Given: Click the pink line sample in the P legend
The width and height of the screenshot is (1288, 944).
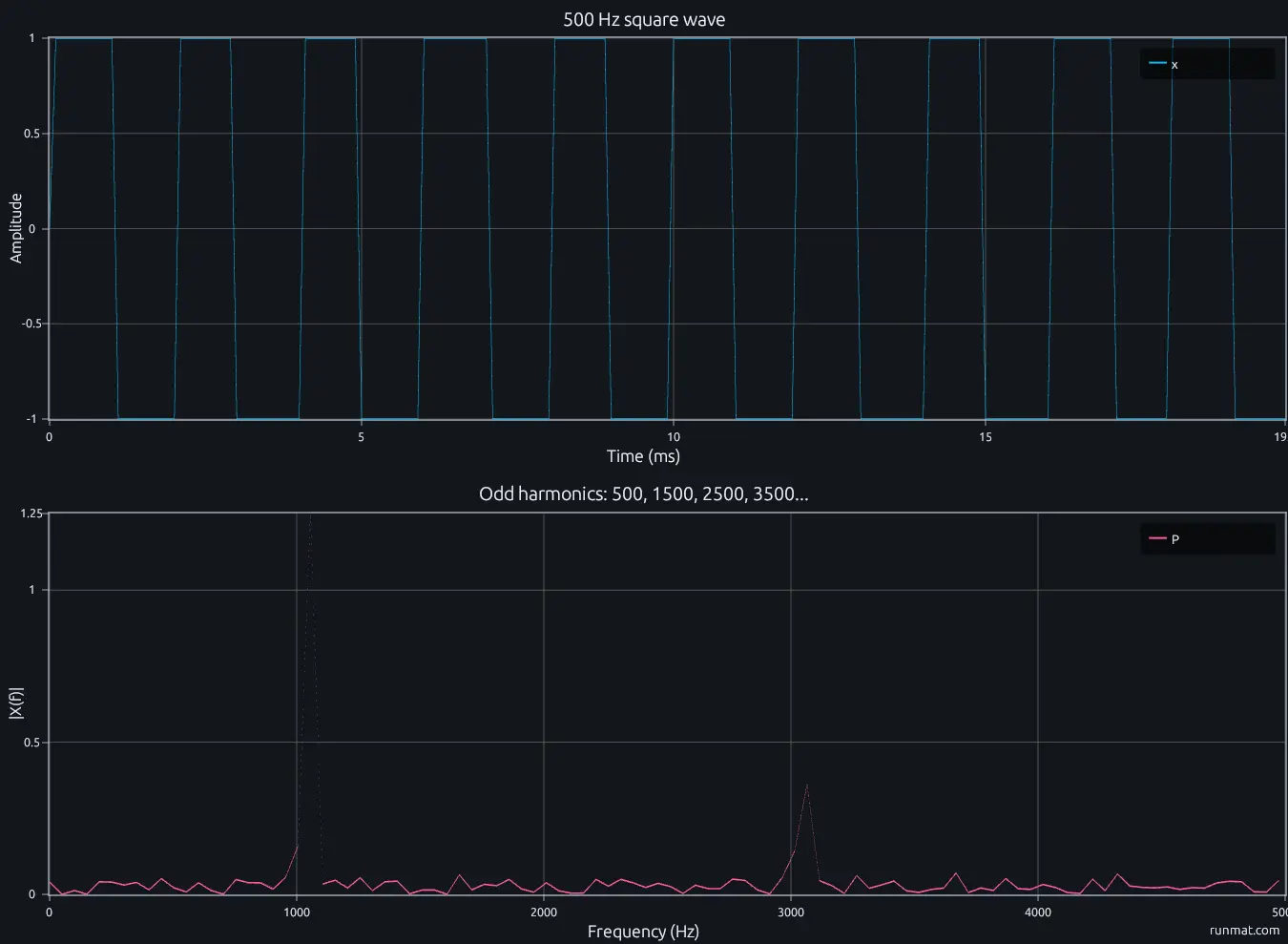Looking at the screenshot, I should [1157, 537].
